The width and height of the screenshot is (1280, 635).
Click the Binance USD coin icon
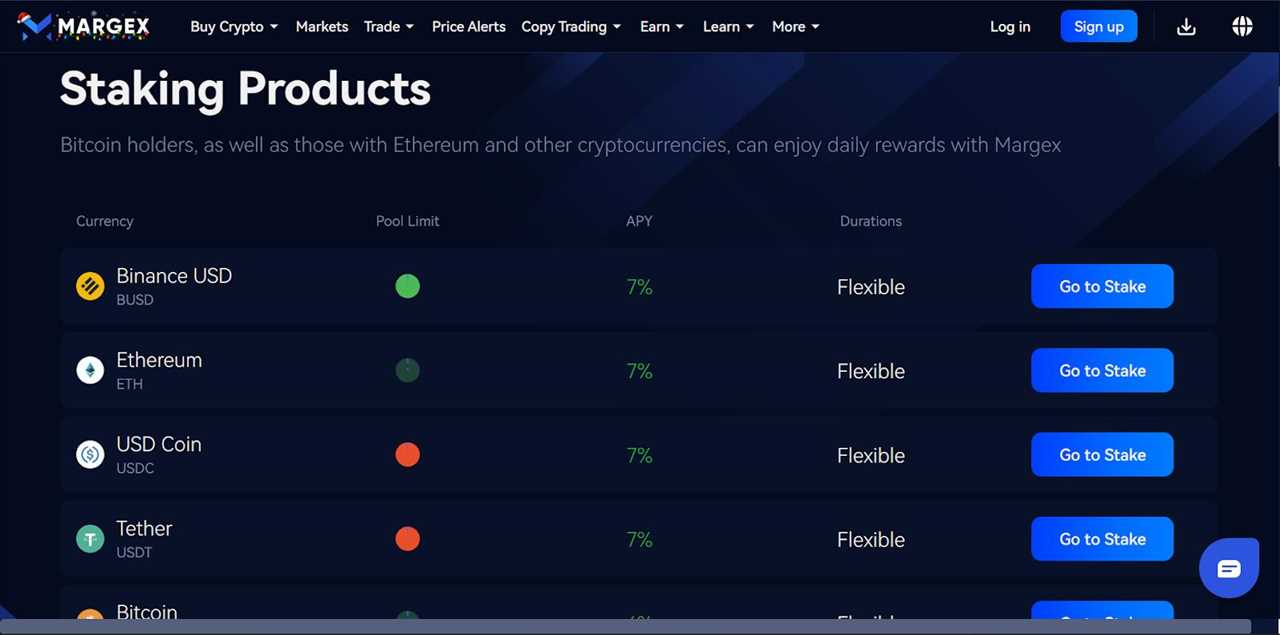click(90, 285)
